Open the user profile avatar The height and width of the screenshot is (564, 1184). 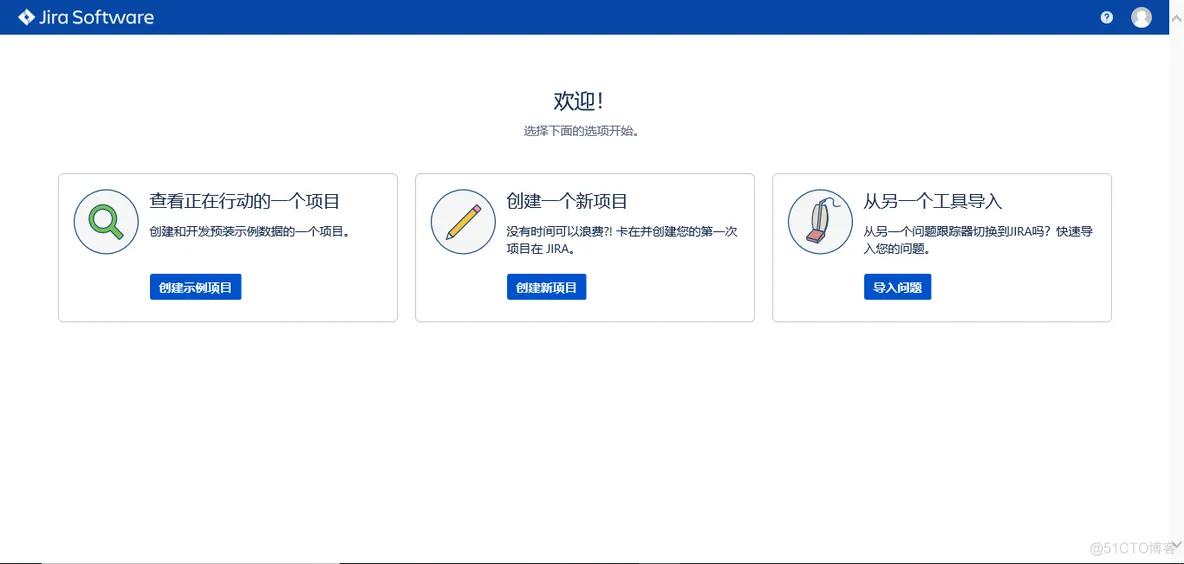coord(1141,17)
